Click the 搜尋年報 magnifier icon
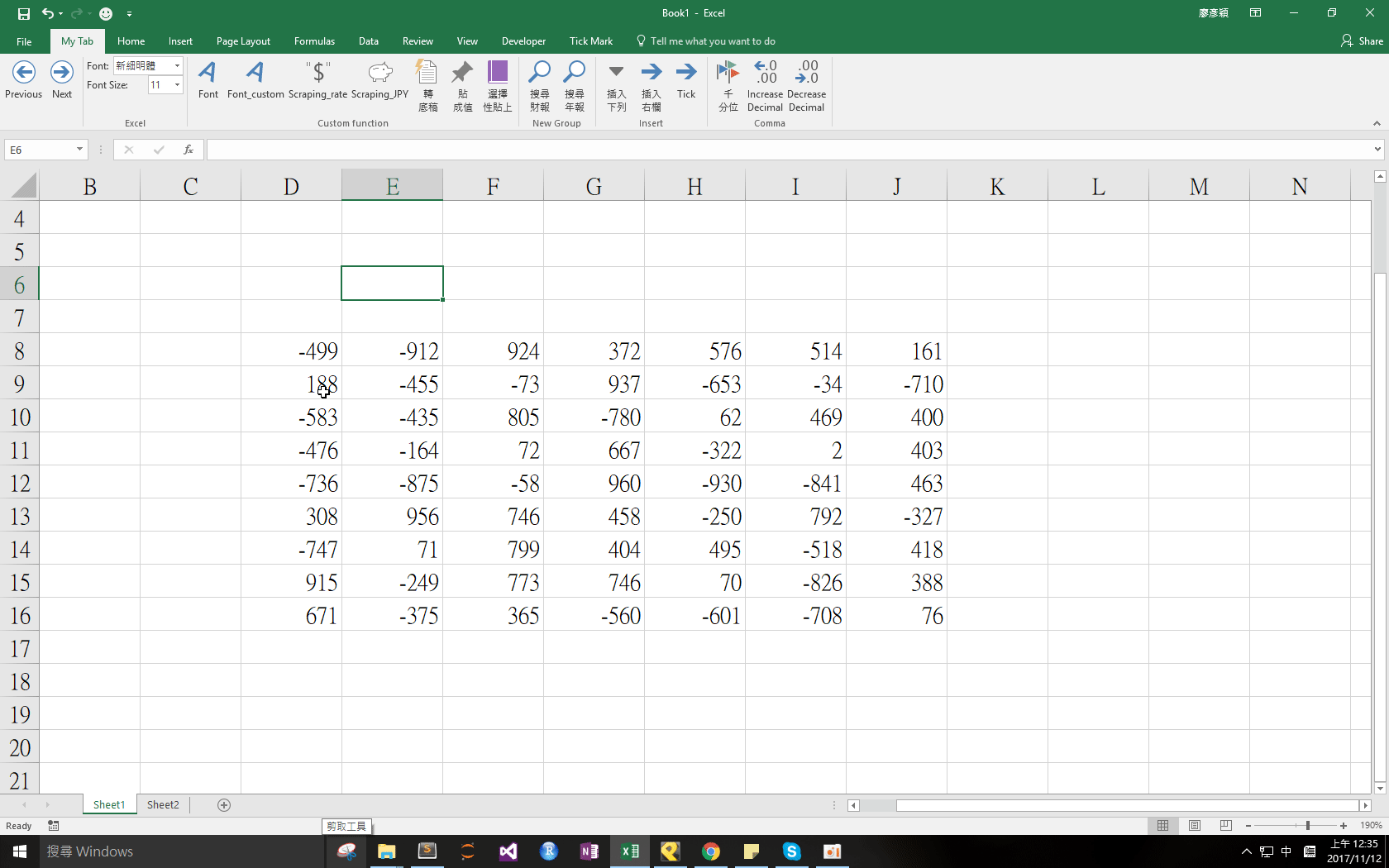The height and width of the screenshot is (868, 1389). click(x=575, y=72)
